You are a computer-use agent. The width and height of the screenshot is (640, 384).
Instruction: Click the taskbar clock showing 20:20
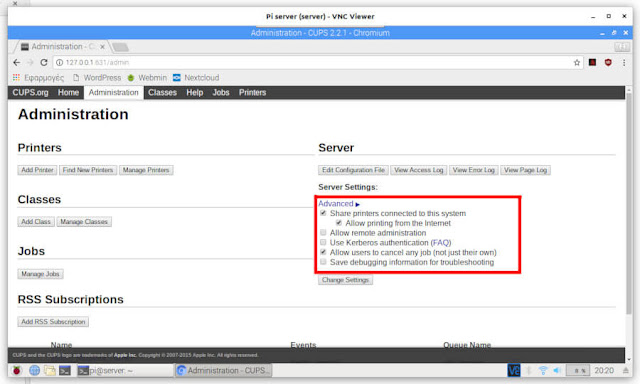click(604, 370)
